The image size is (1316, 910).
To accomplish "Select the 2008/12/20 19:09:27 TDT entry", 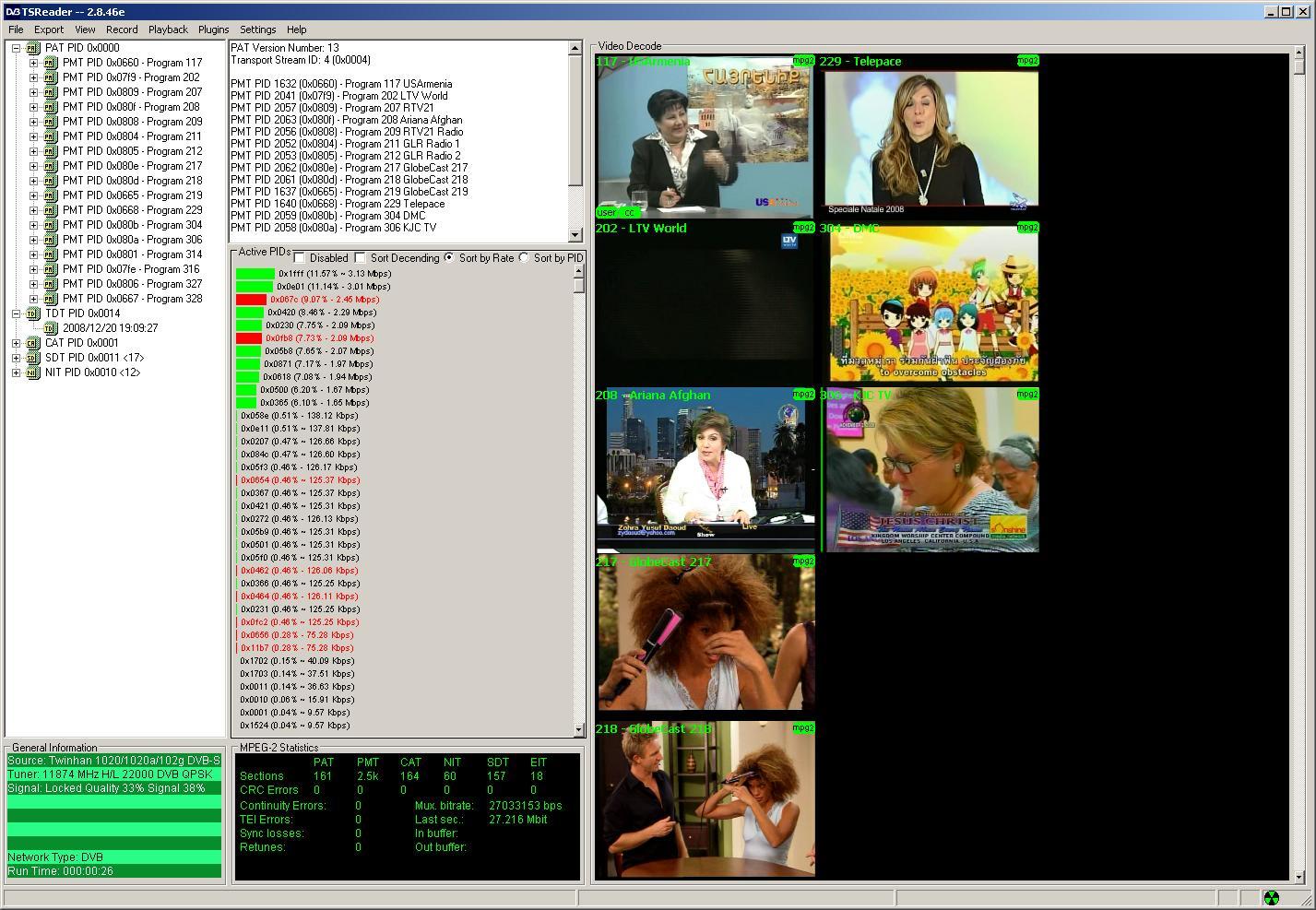I will pyautogui.click(x=110, y=328).
